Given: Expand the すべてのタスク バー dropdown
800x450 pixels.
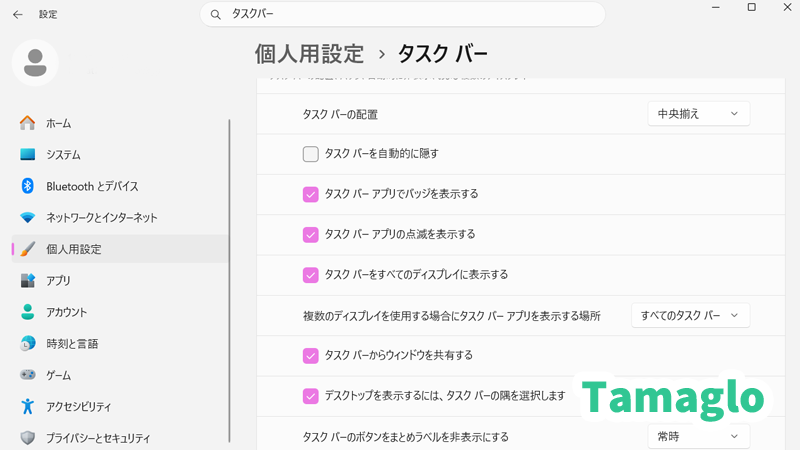Looking at the screenshot, I should (x=690, y=315).
